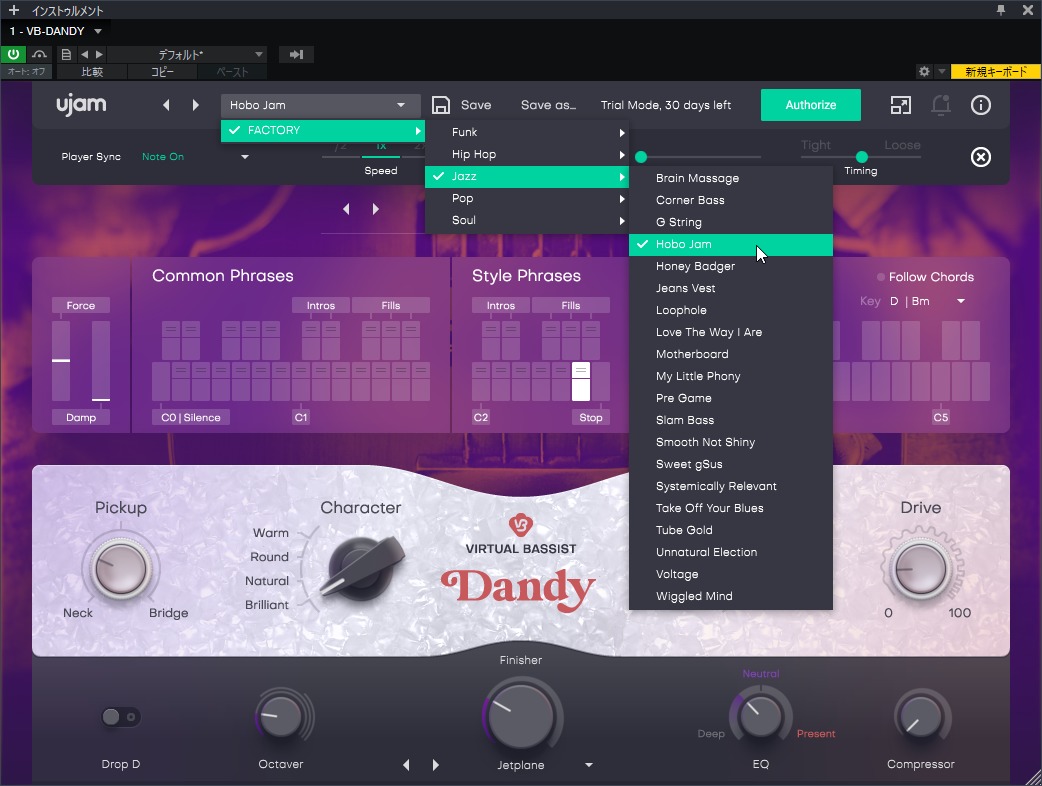Open the 1 - VB-DANDY instrument dropdown
The height and width of the screenshot is (786, 1042).
[55, 31]
